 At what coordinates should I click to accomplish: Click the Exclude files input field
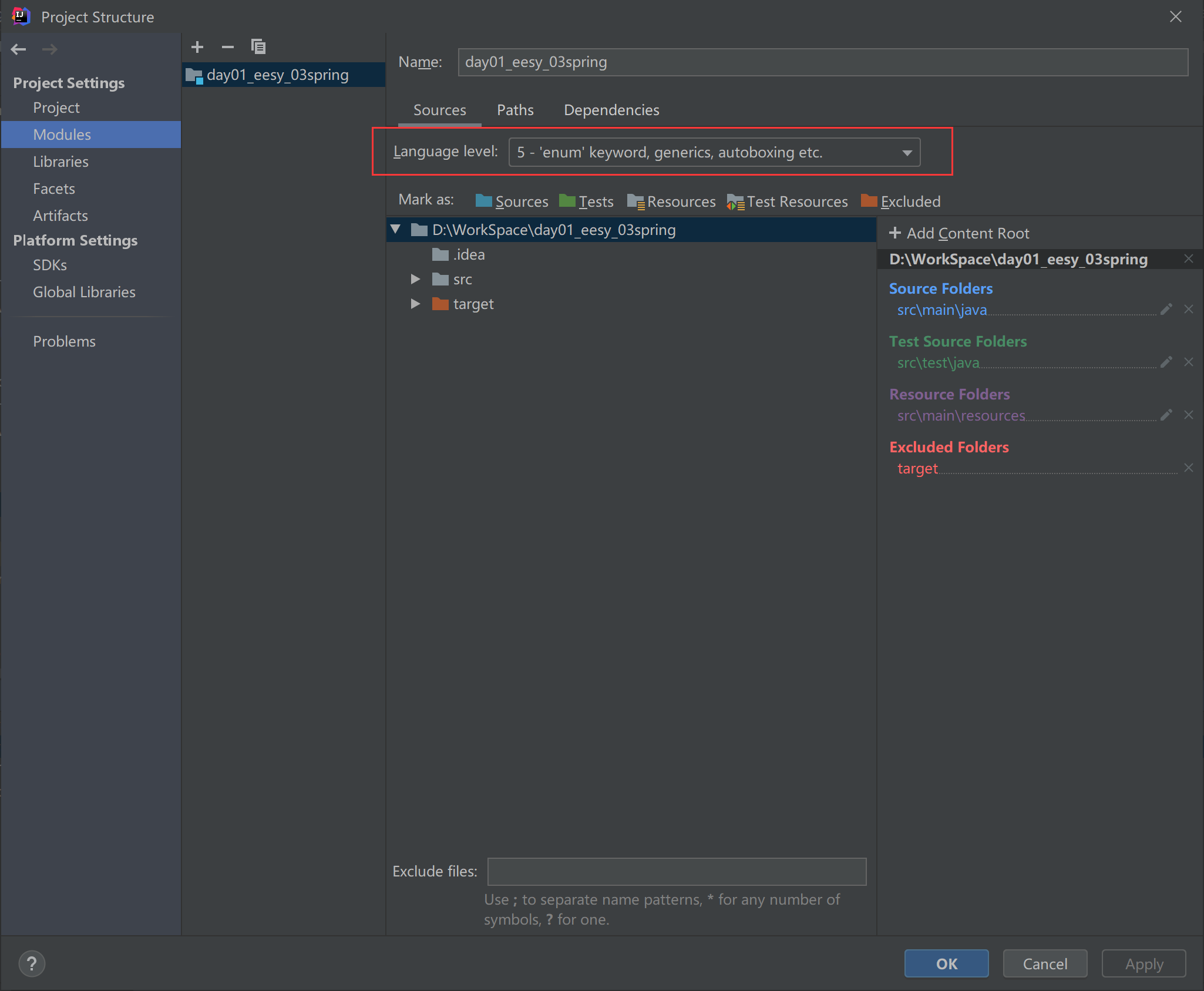677,871
